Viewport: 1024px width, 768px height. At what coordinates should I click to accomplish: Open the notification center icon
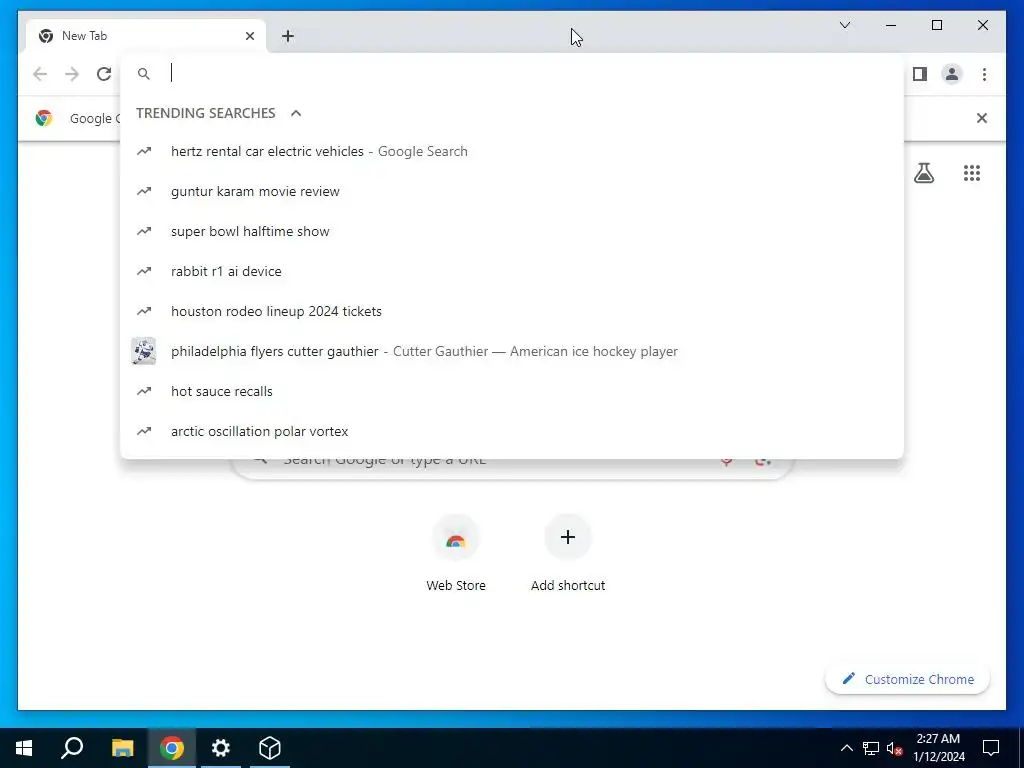click(991, 748)
